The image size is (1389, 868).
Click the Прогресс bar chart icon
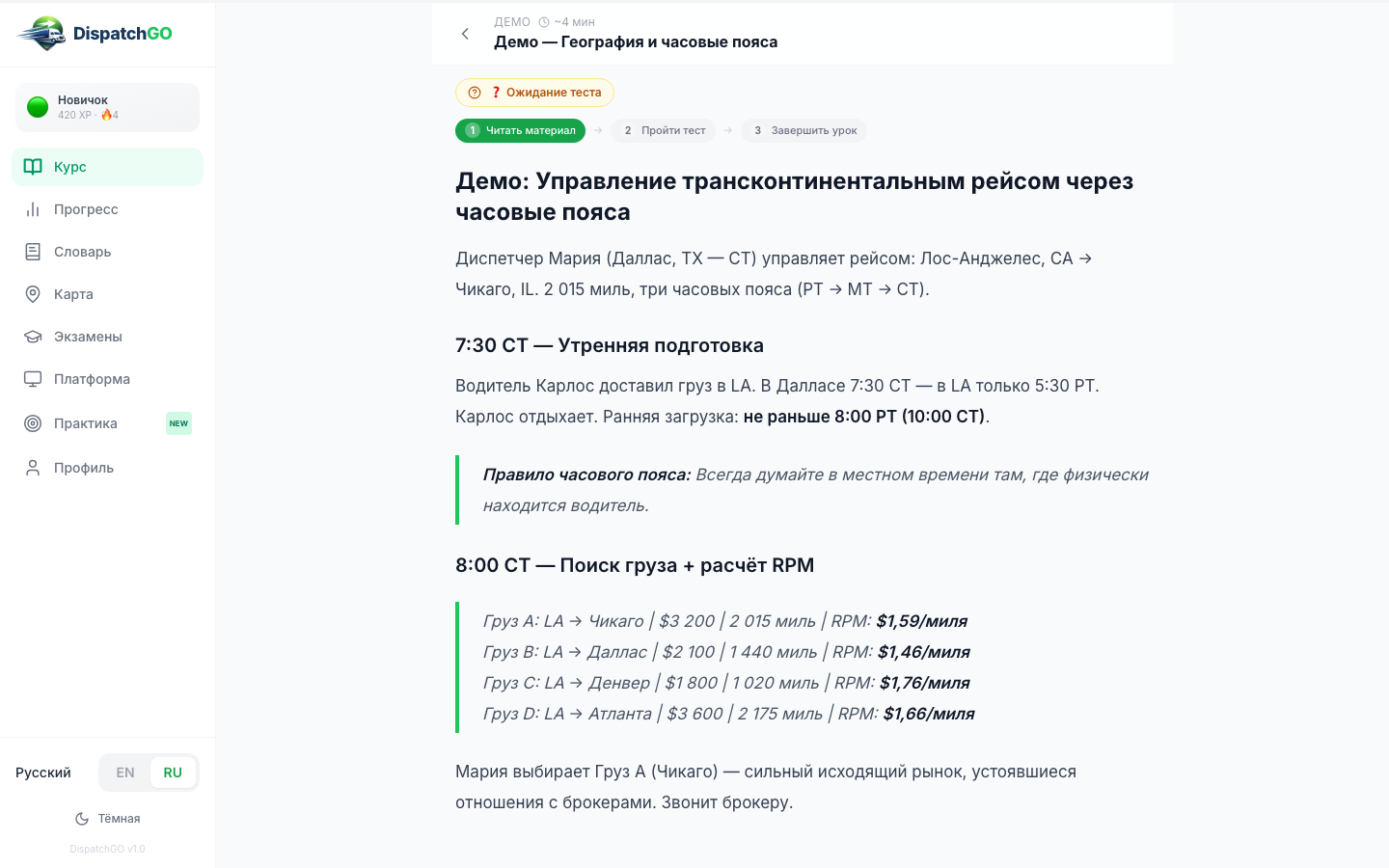click(x=33, y=209)
